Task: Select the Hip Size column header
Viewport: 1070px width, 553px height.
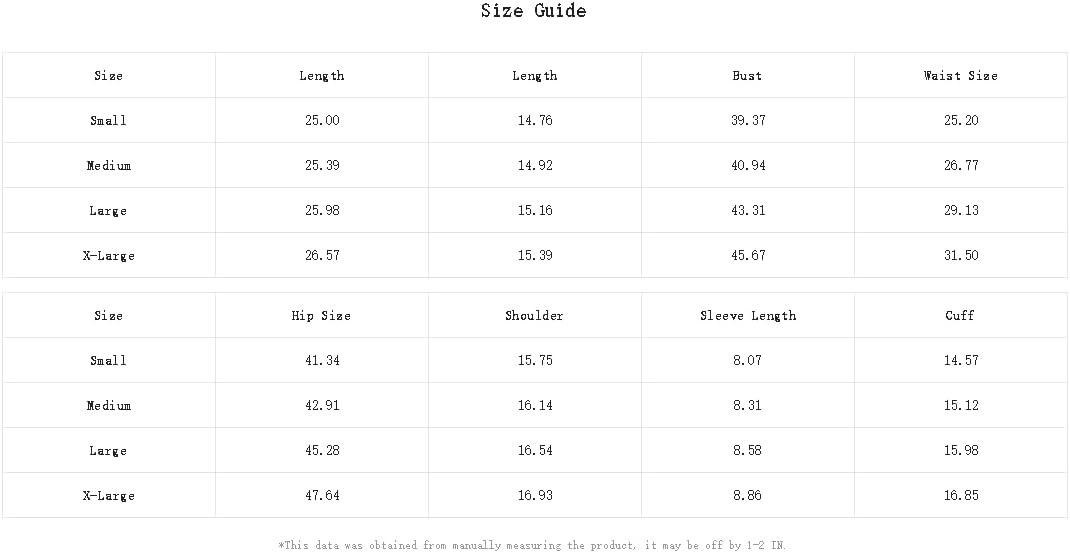Action: click(321, 316)
